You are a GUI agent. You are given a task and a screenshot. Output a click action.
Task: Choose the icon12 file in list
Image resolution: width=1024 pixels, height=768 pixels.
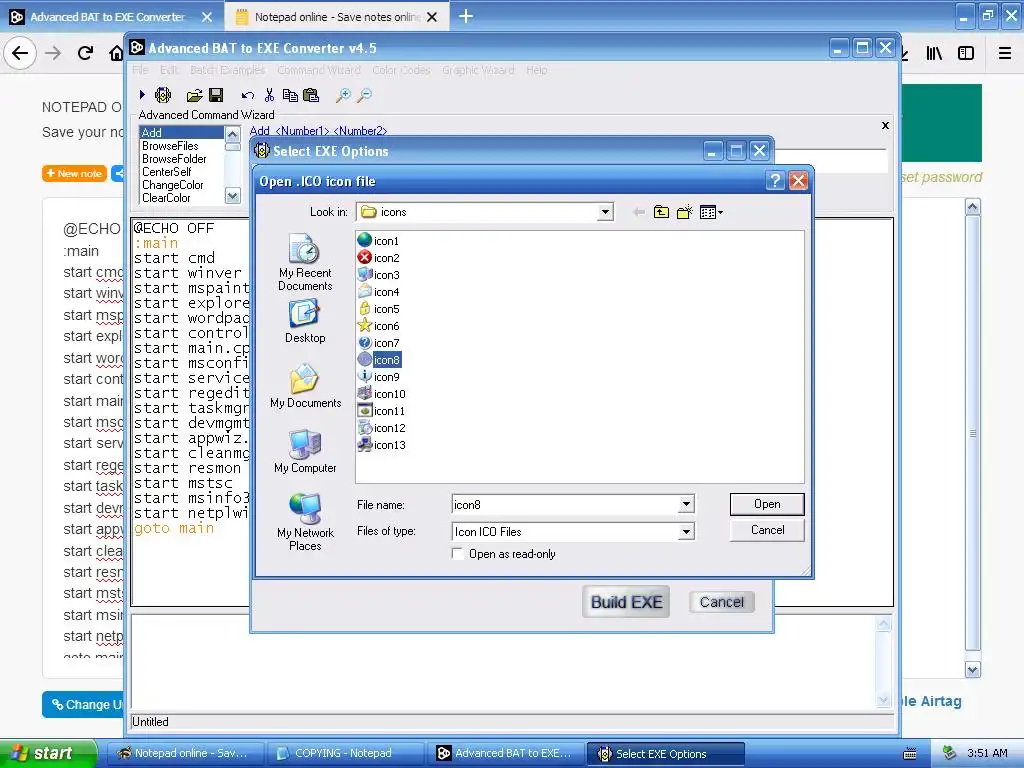point(381,428)
